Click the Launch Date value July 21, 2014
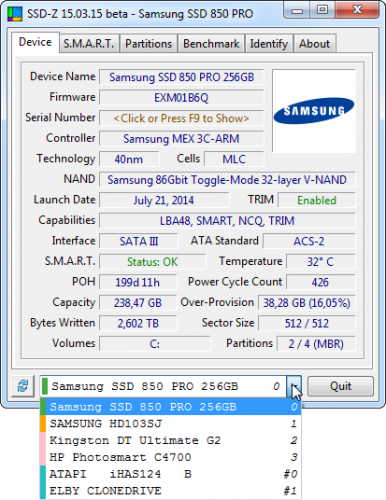 click(x=164, y=200)
